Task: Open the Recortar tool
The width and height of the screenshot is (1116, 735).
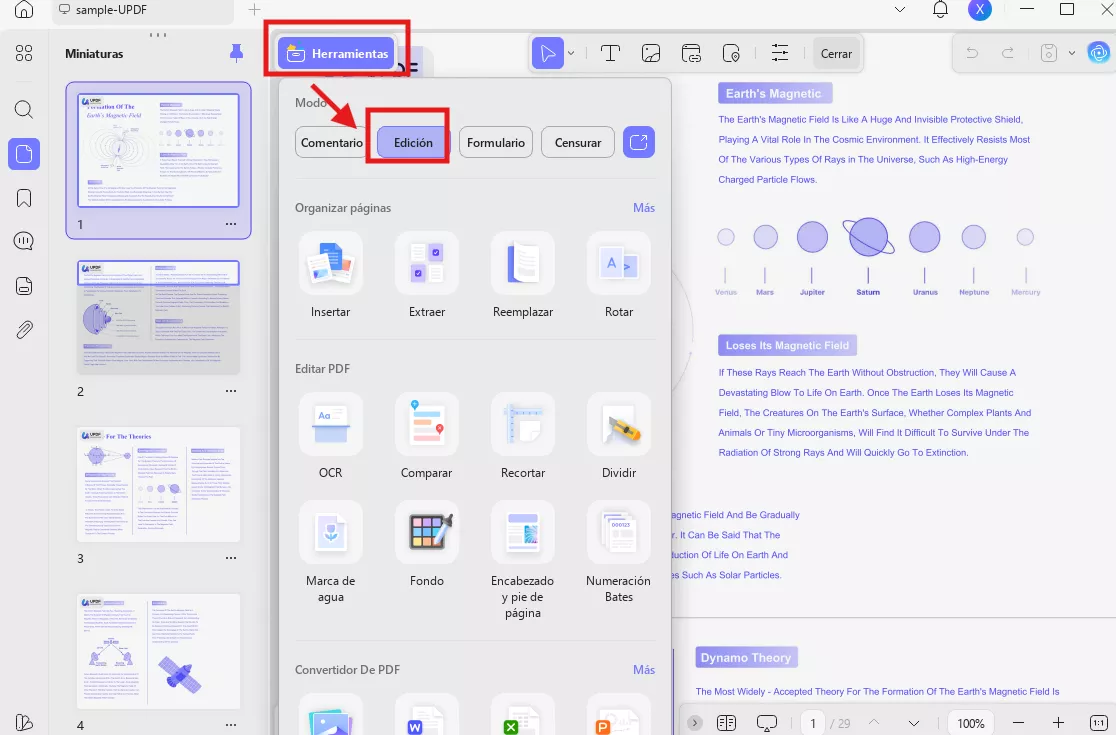Action: click(x=522, y=424)
